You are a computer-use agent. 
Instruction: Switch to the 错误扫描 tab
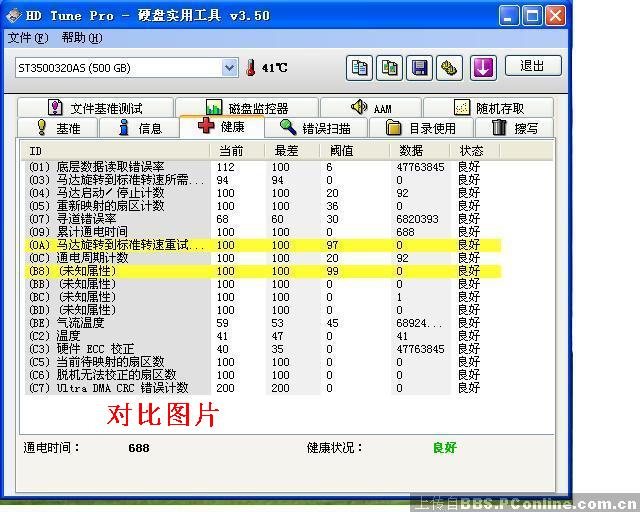(x=316, y=128)
